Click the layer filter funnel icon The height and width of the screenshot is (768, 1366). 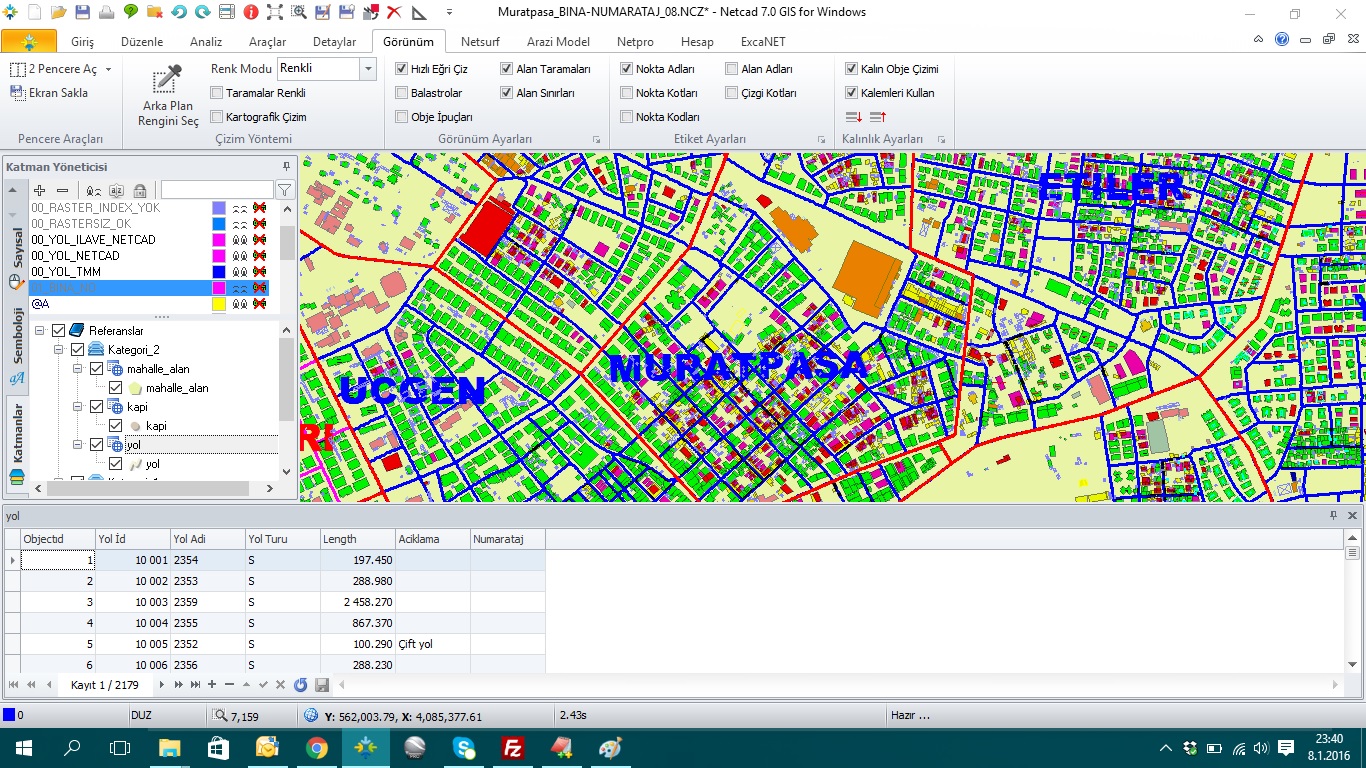(284, 190)
